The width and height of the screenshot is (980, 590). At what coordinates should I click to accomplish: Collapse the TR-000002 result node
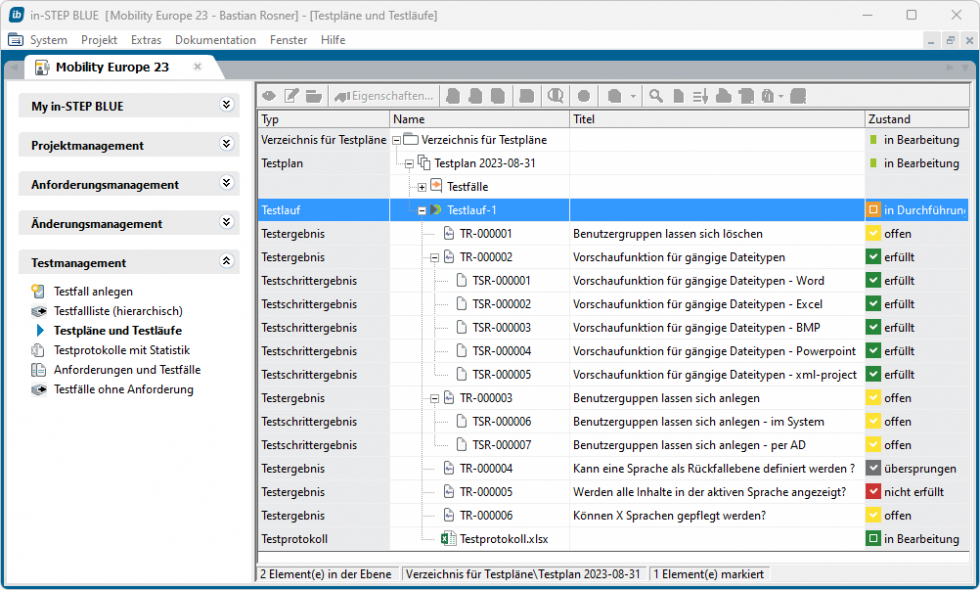point(436,257)
